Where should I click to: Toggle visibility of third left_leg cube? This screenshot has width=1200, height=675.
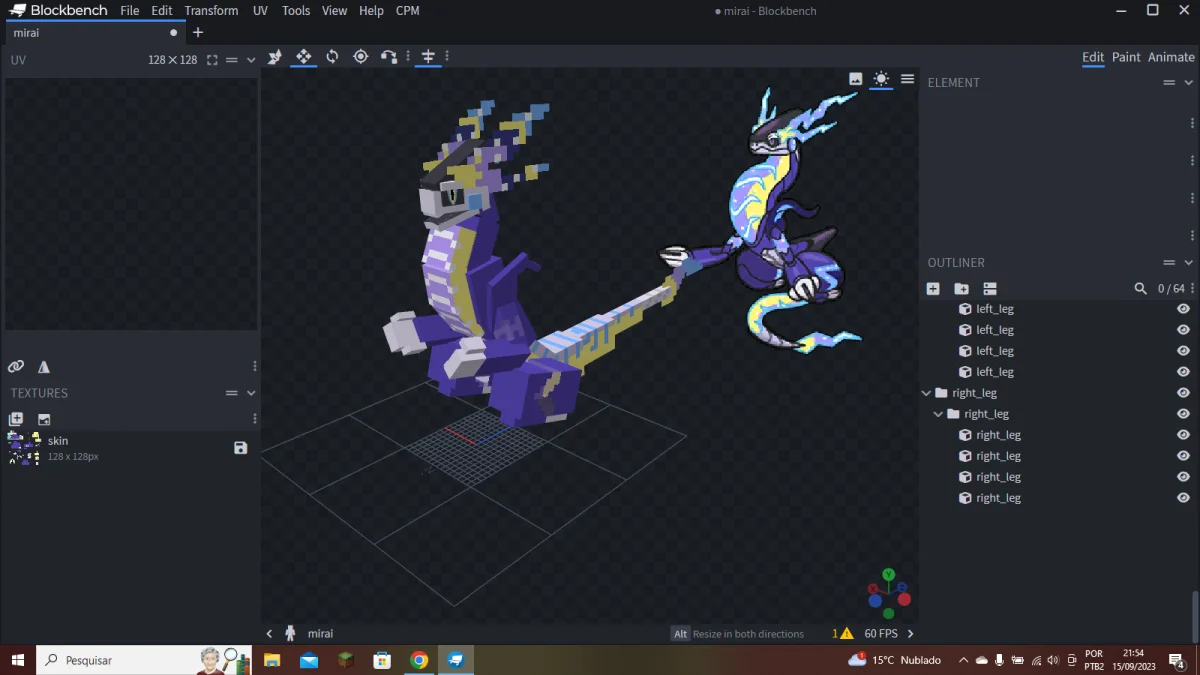(1183, 351)
